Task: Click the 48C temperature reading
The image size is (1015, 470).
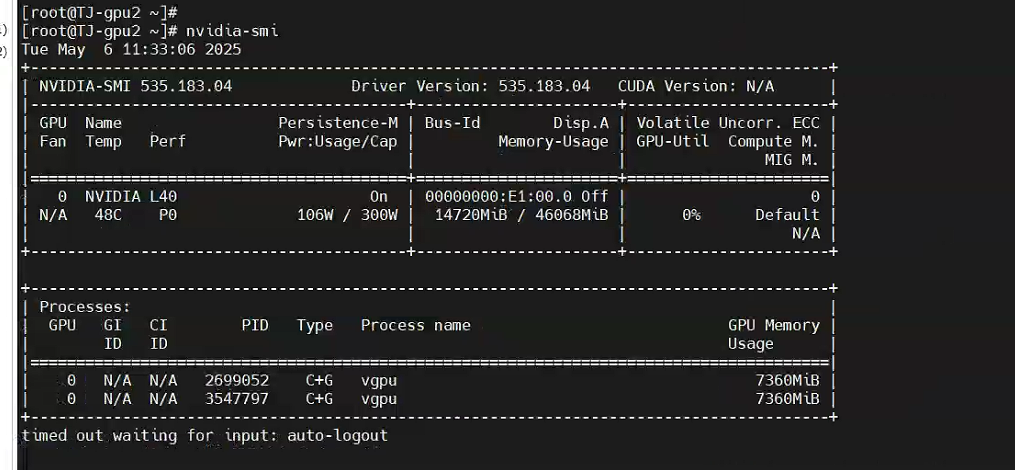Action: coord(108,215)
